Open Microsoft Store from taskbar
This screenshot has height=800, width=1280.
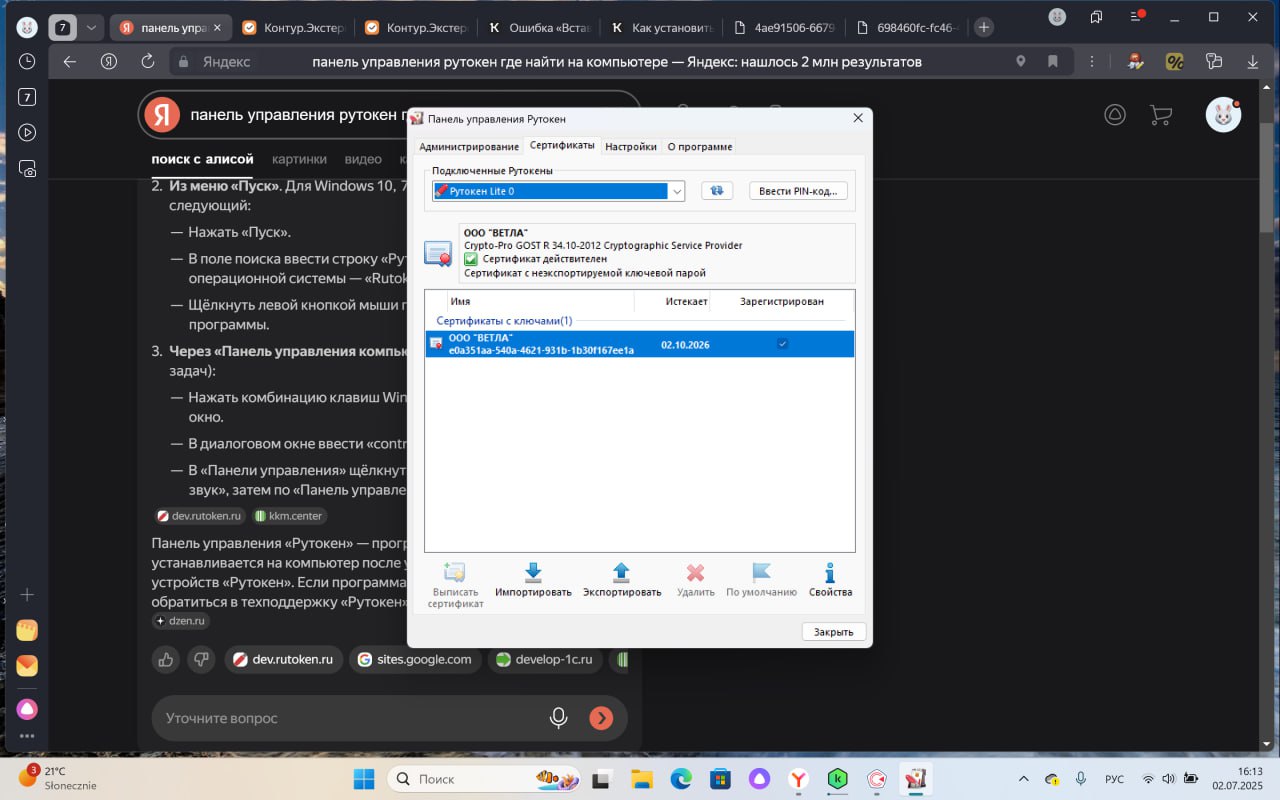719,779
